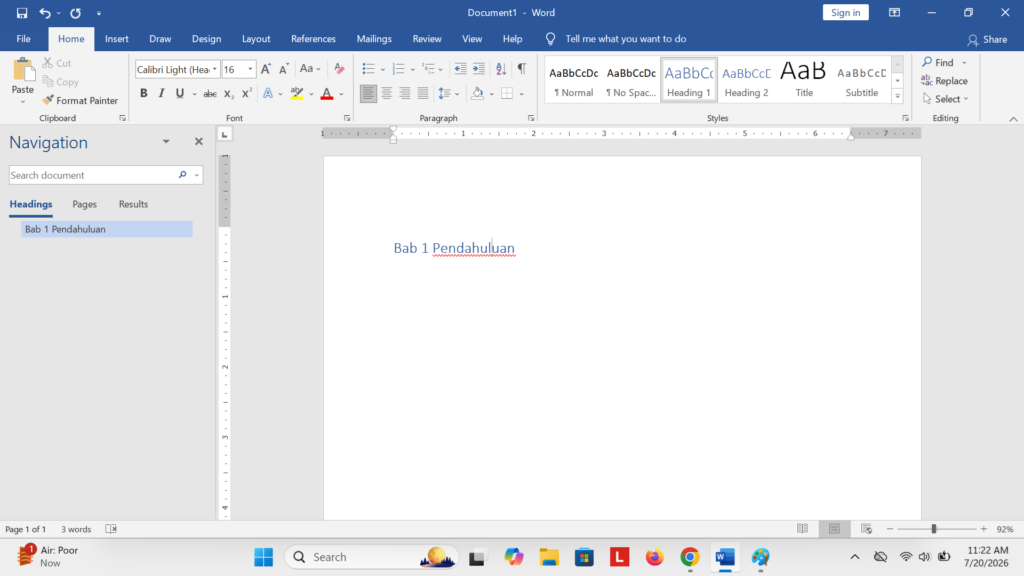The height and width of the screenshot is (576, 1024).
Task: Apply shading to paragraph
Action: tap(477, 94)
